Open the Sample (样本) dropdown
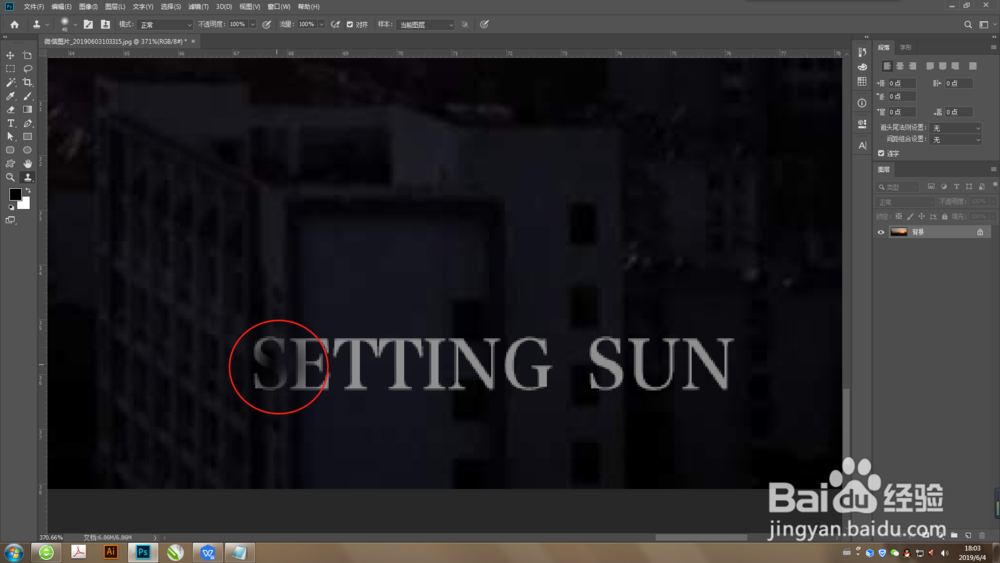Viewport: 1000px width, 563px height. point(425,24)
